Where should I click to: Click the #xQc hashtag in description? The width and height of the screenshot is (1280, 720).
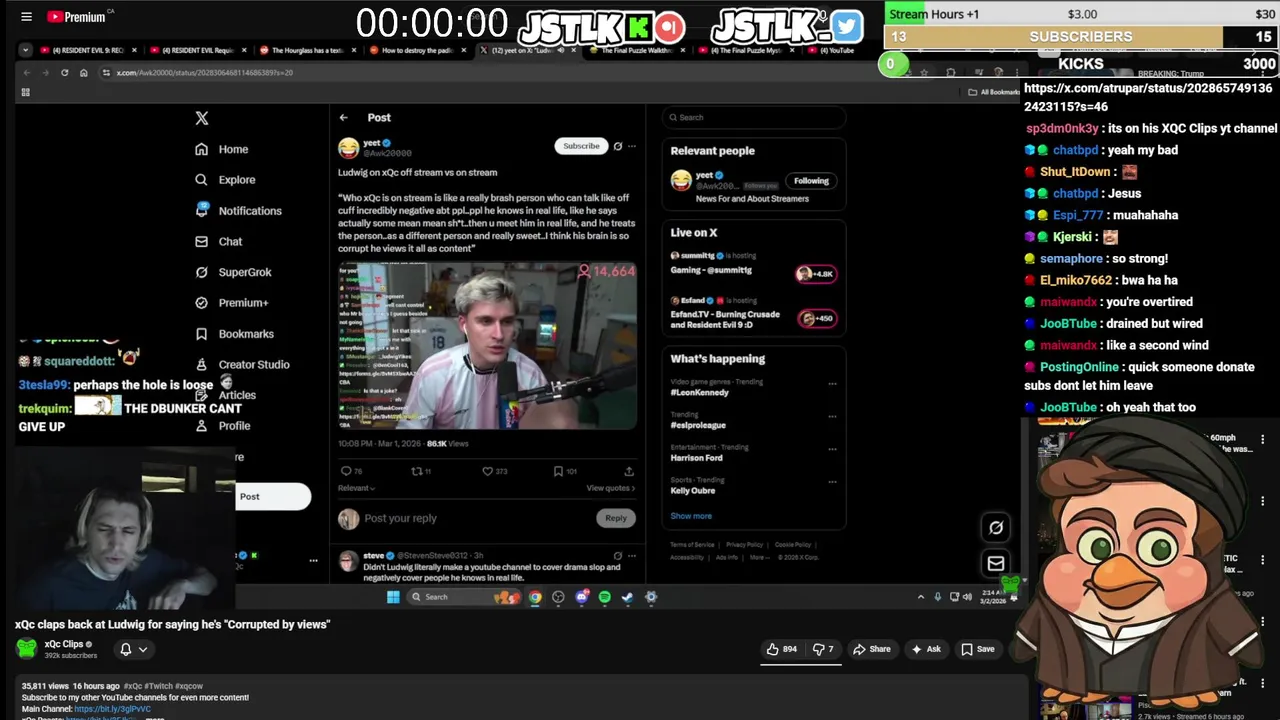[x=135, y=686]
